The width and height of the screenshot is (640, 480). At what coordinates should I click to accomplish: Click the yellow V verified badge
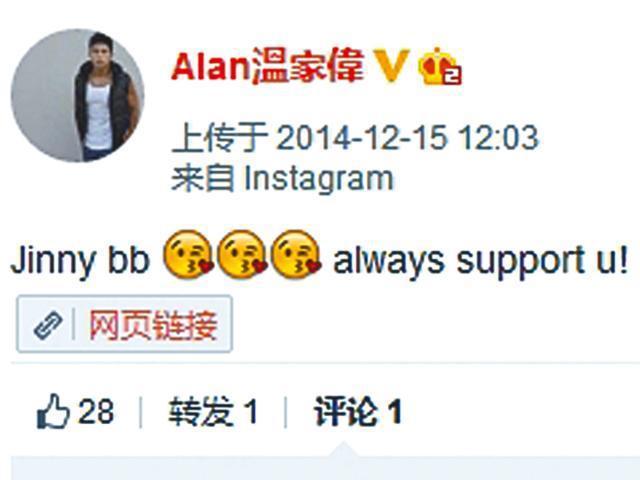click(391, 65)
